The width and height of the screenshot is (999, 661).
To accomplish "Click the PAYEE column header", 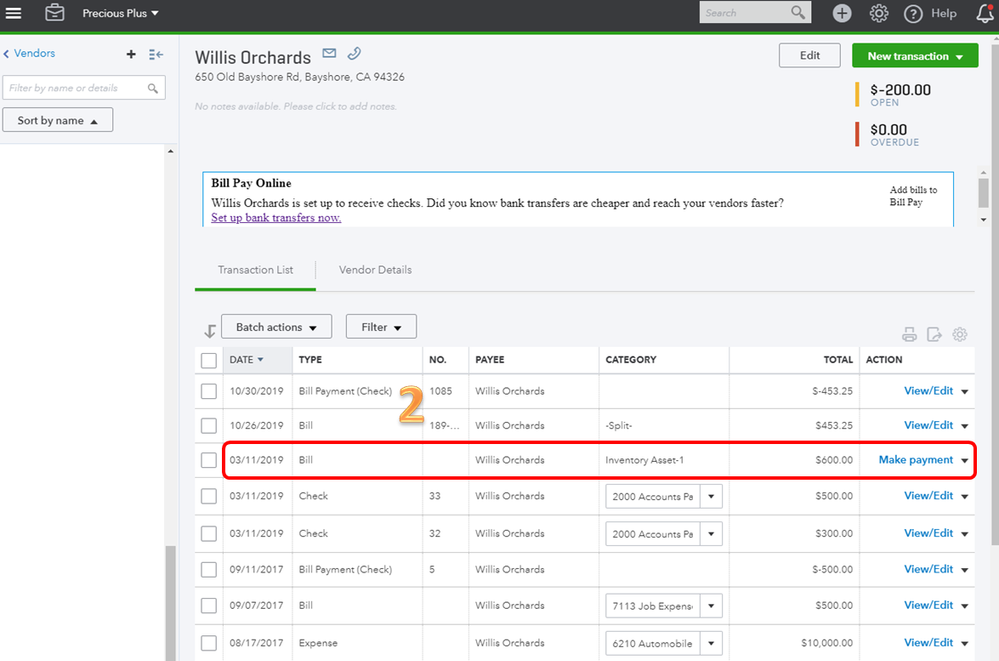I will pos(489,360).
